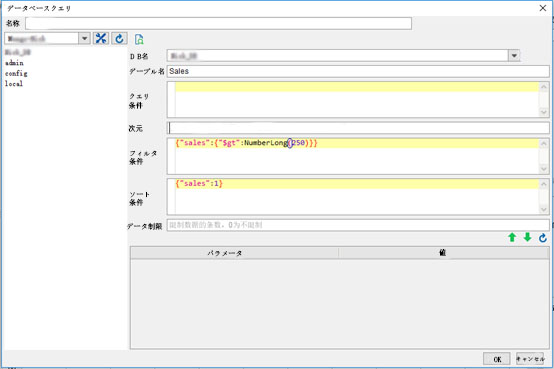Click the blue refresh parameters icon
Screen dimensions: 554x369
point(543,238)
